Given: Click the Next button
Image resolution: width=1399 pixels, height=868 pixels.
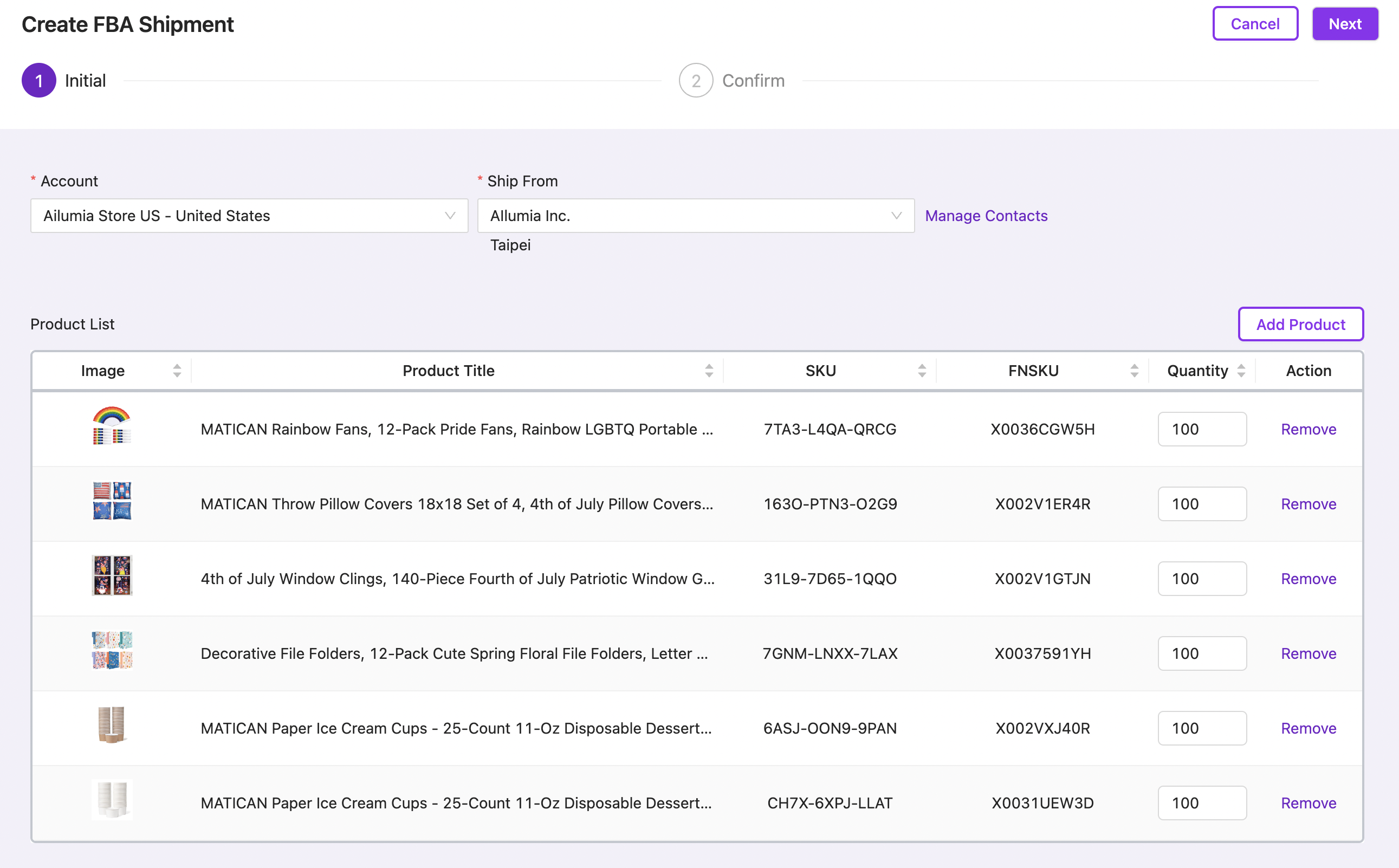Looking at the screenshot, I should pyautogui.click(x=1344, y=24).
